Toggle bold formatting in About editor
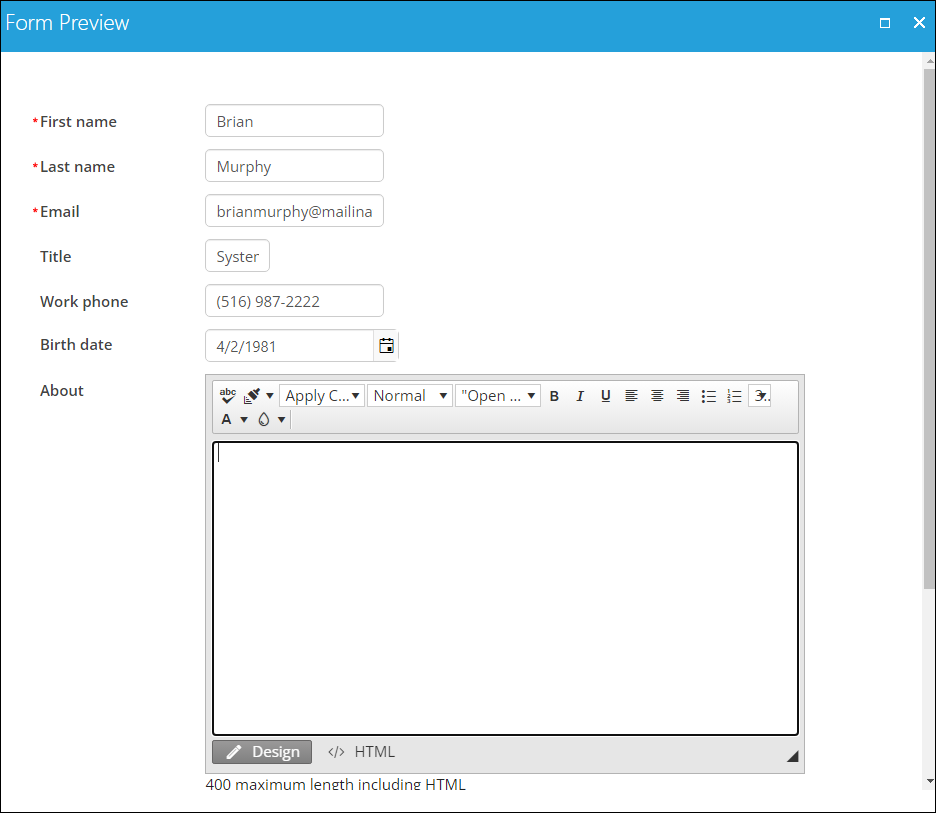The width and height of the screenshot is (936, 813). 554,396
